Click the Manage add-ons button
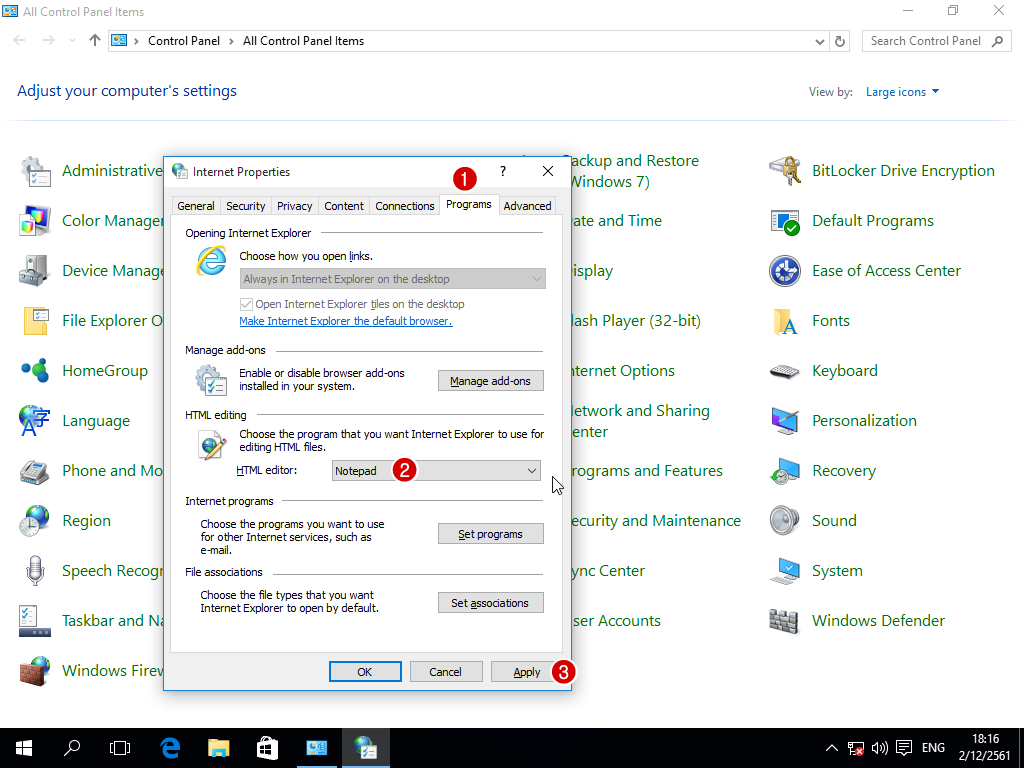 490,381
